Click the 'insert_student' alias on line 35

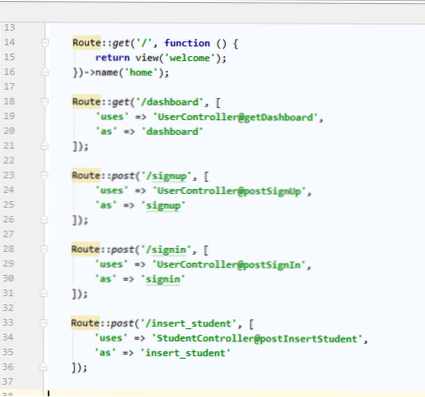pyautogui.click(x=185, y=353)
